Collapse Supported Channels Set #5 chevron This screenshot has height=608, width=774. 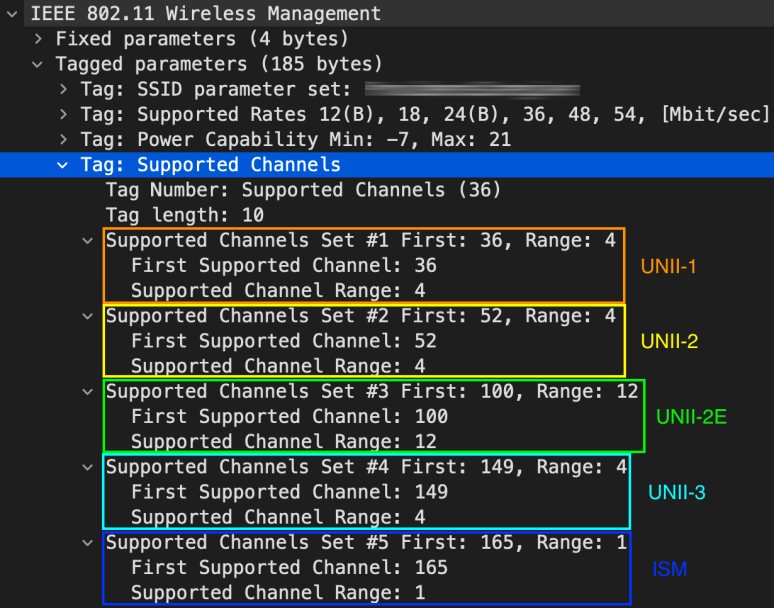coord(88,542)
